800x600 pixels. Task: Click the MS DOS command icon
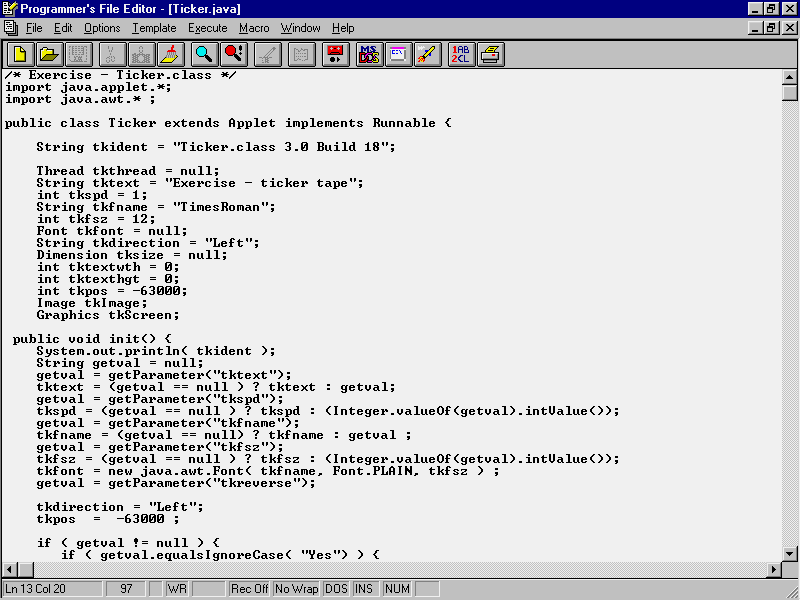369,54
